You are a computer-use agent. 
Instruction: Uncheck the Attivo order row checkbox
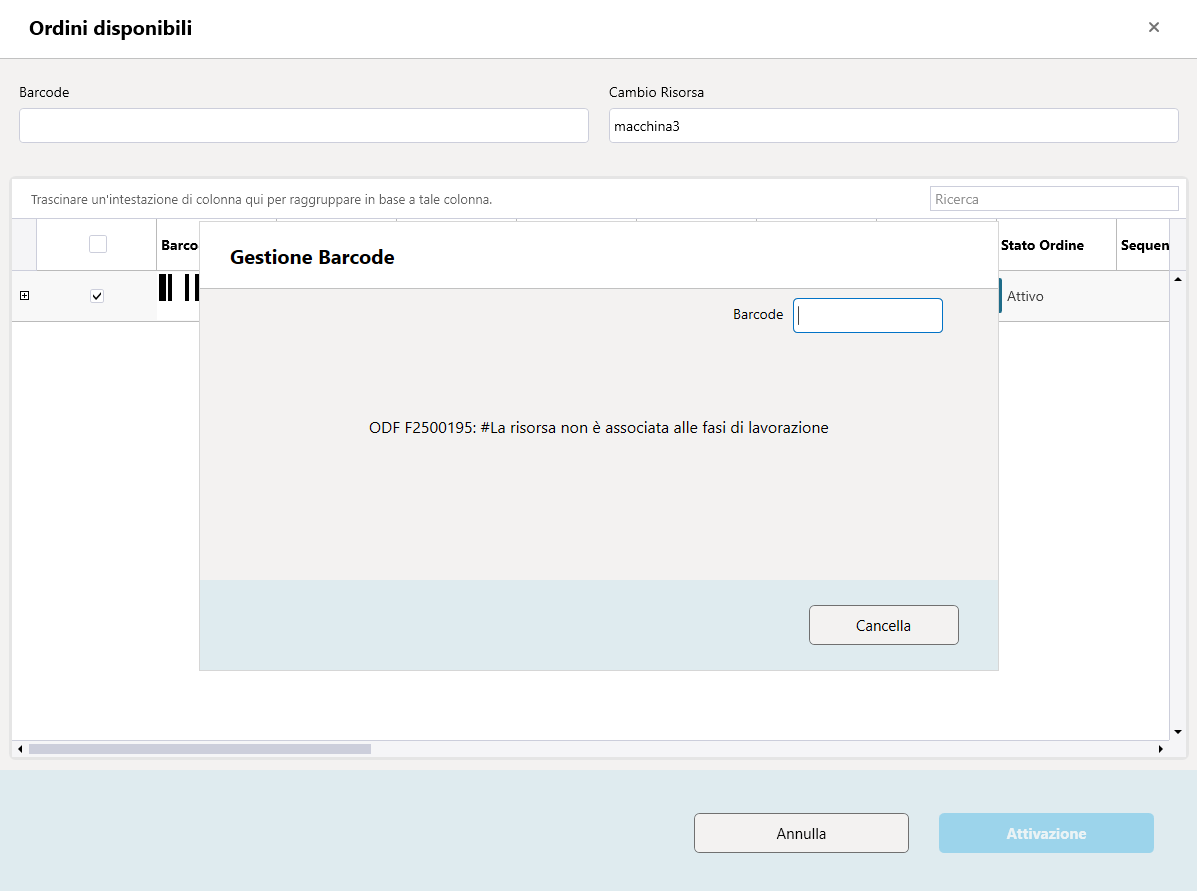coord(97,295)
